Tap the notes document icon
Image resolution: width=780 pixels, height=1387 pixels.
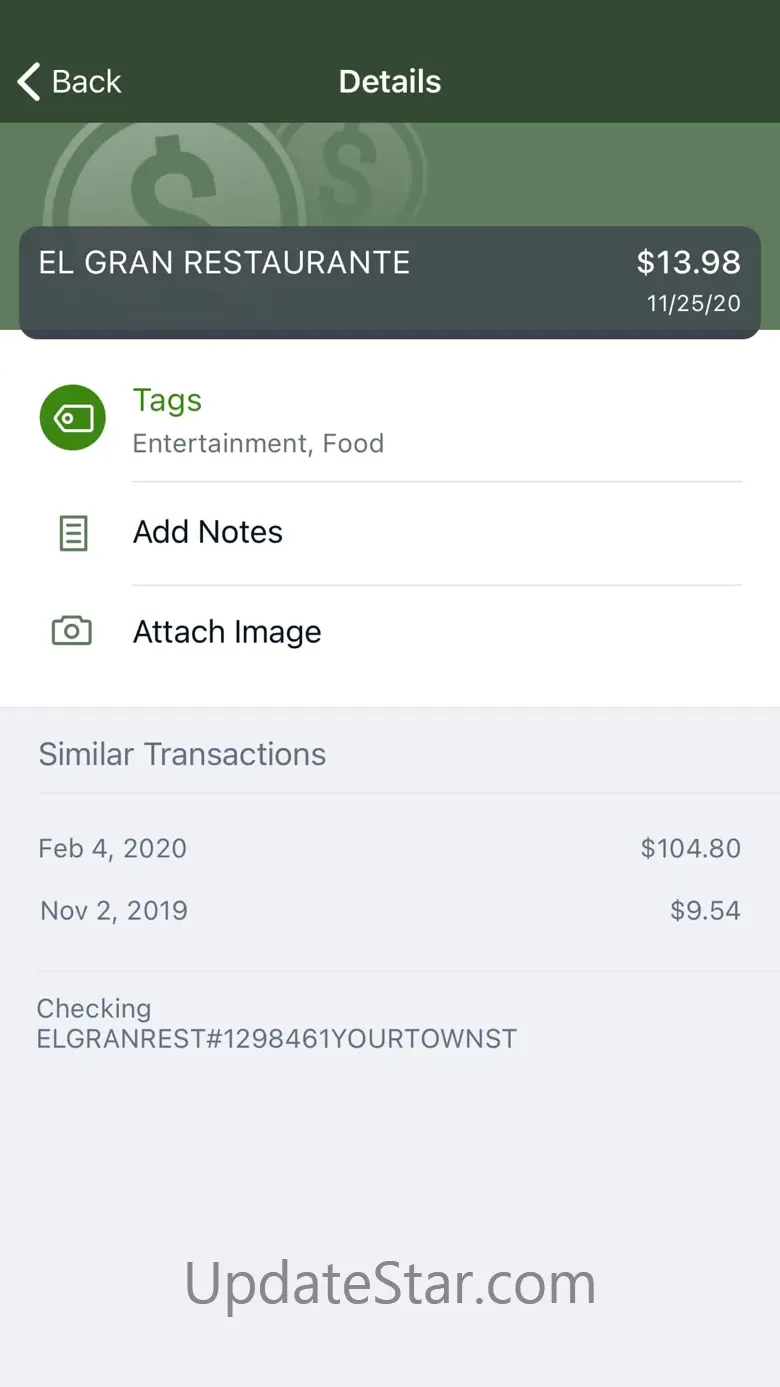click(73, 533)
